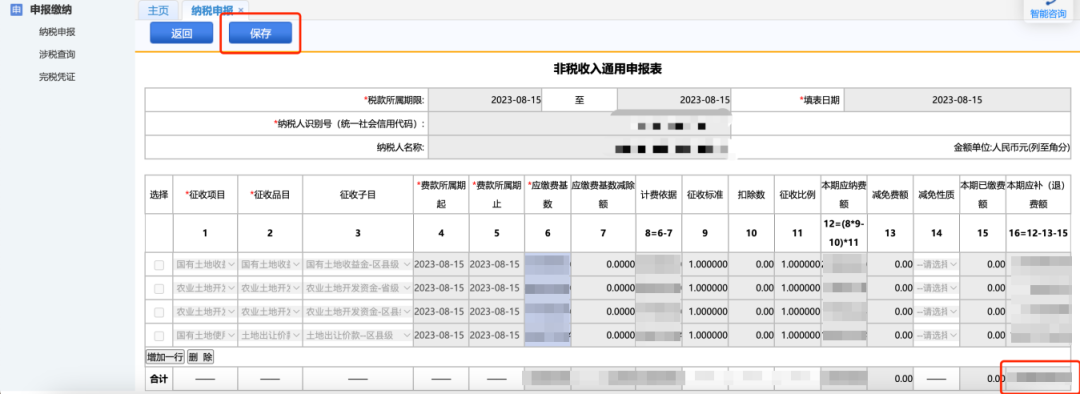Viewport: 1080px width, 394px height.
Task: Click the 纳税人识别号 value field
Action: pyautogui.click(x=579, y=125)
